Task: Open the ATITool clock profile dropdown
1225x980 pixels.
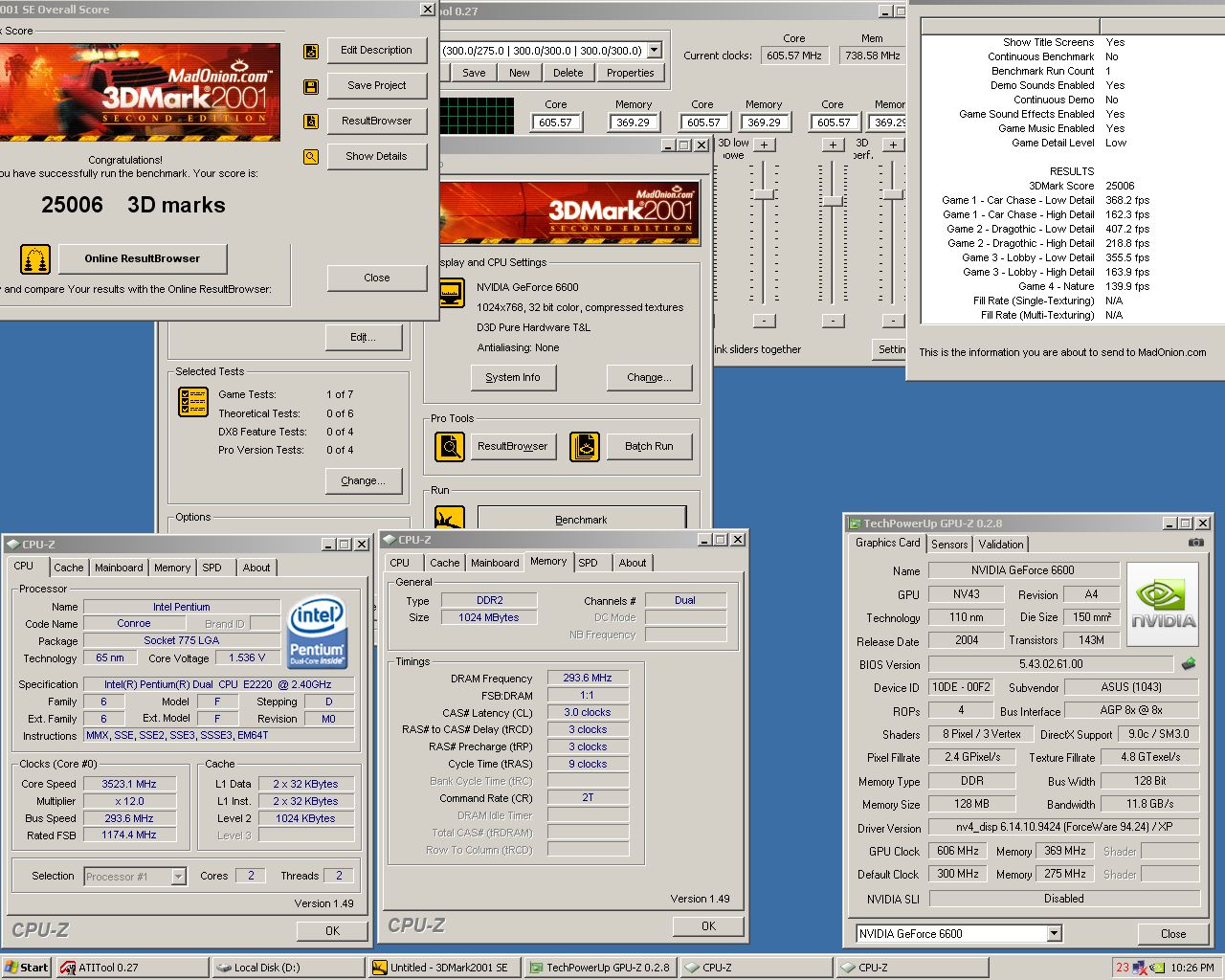Action: [655, 51]
